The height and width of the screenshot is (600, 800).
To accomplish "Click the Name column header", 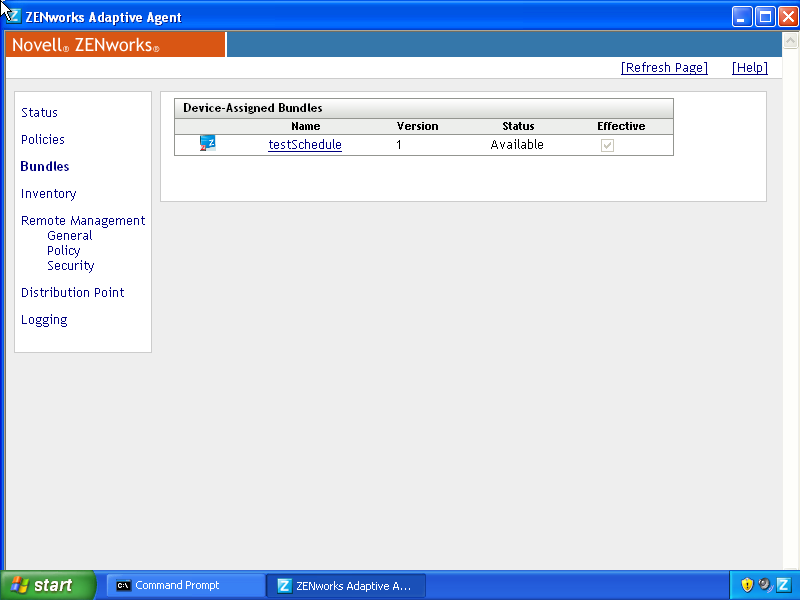I will coord(306,126).
